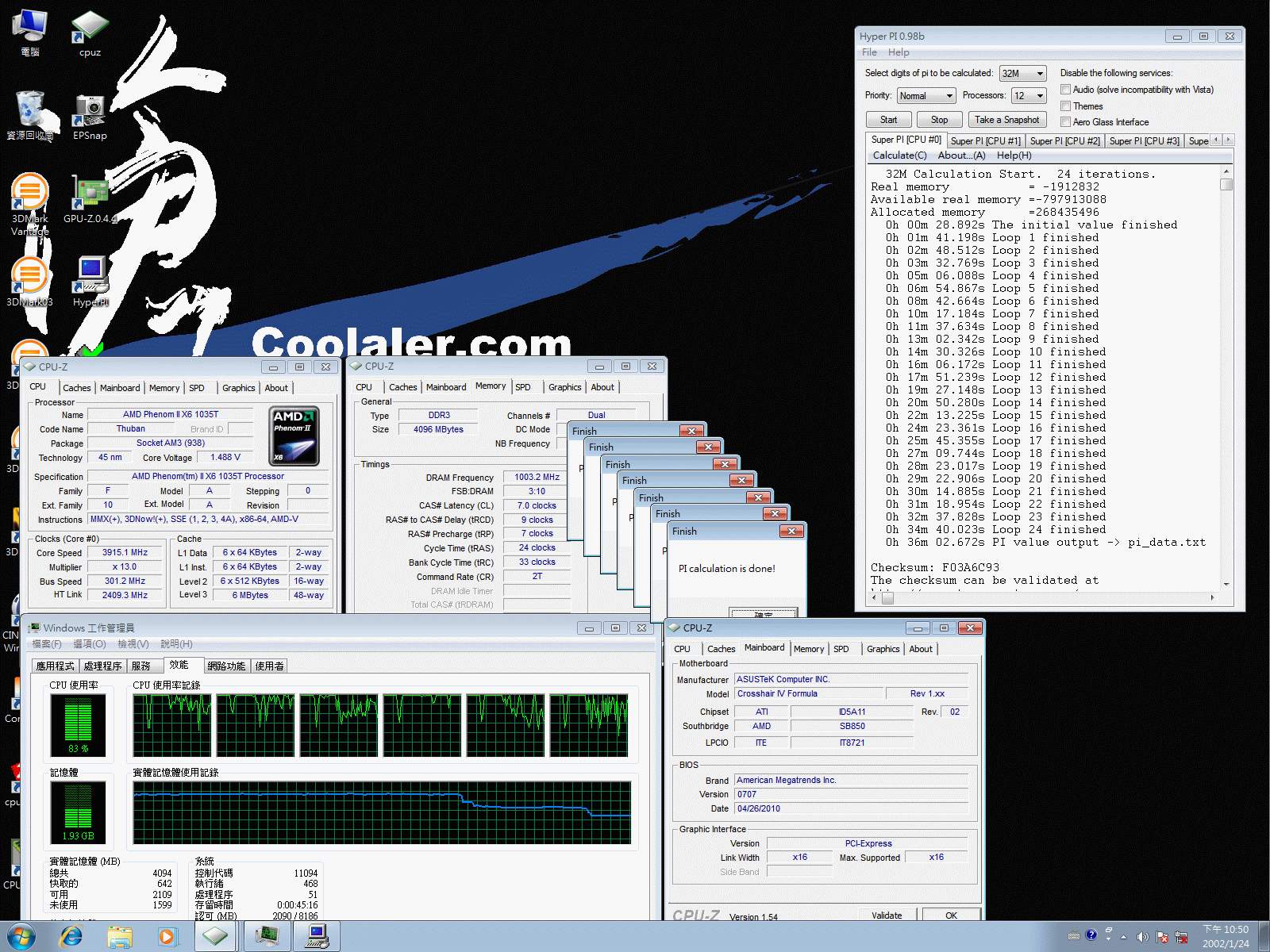Open About tab in Mainboard CPU-Z window
Image resolution: width=1270 pixels, height=952 pixels.
[921, 649]
